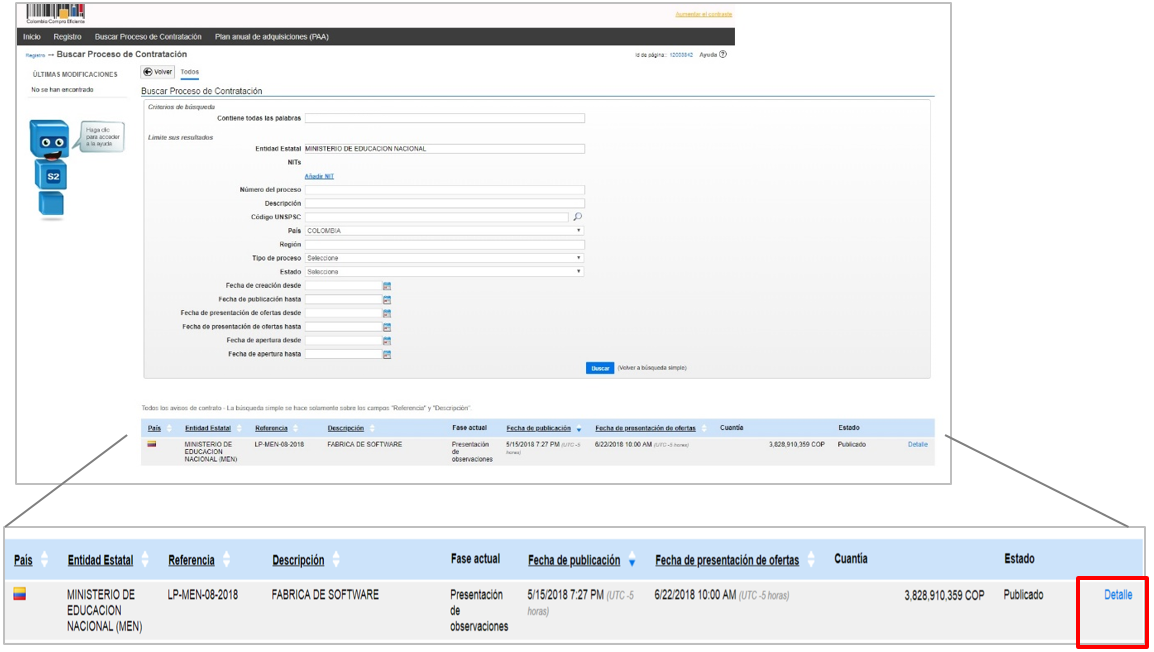Viewport: 1154px width, 652px height.
Task: Click the Referencia sort arrows in the magnified header
Action: [226, 559]
